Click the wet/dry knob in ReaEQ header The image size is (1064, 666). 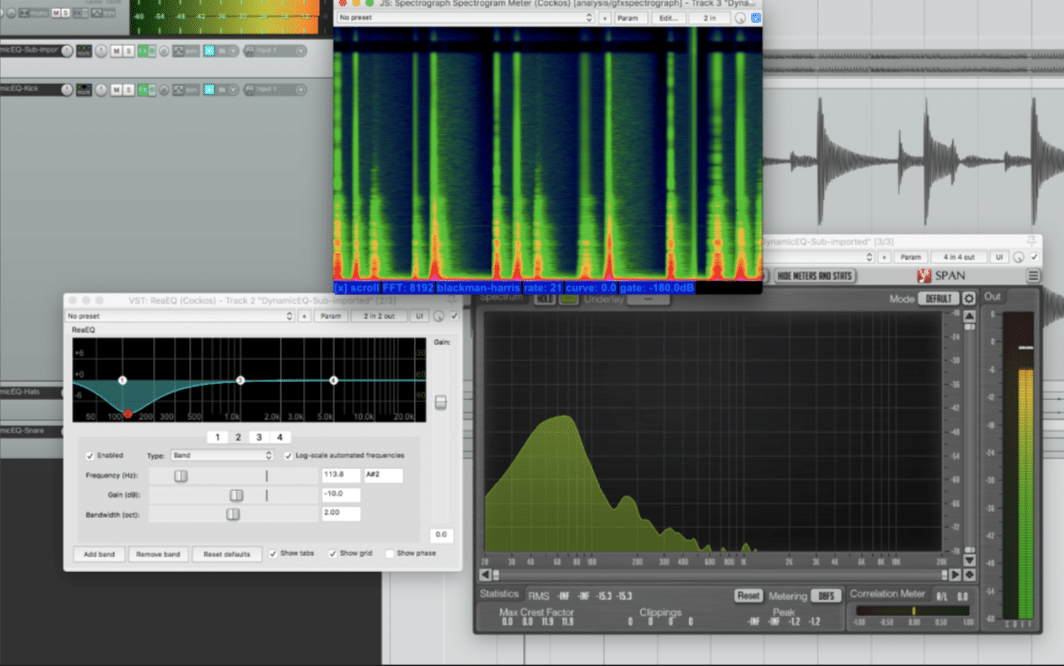point(439,316)
